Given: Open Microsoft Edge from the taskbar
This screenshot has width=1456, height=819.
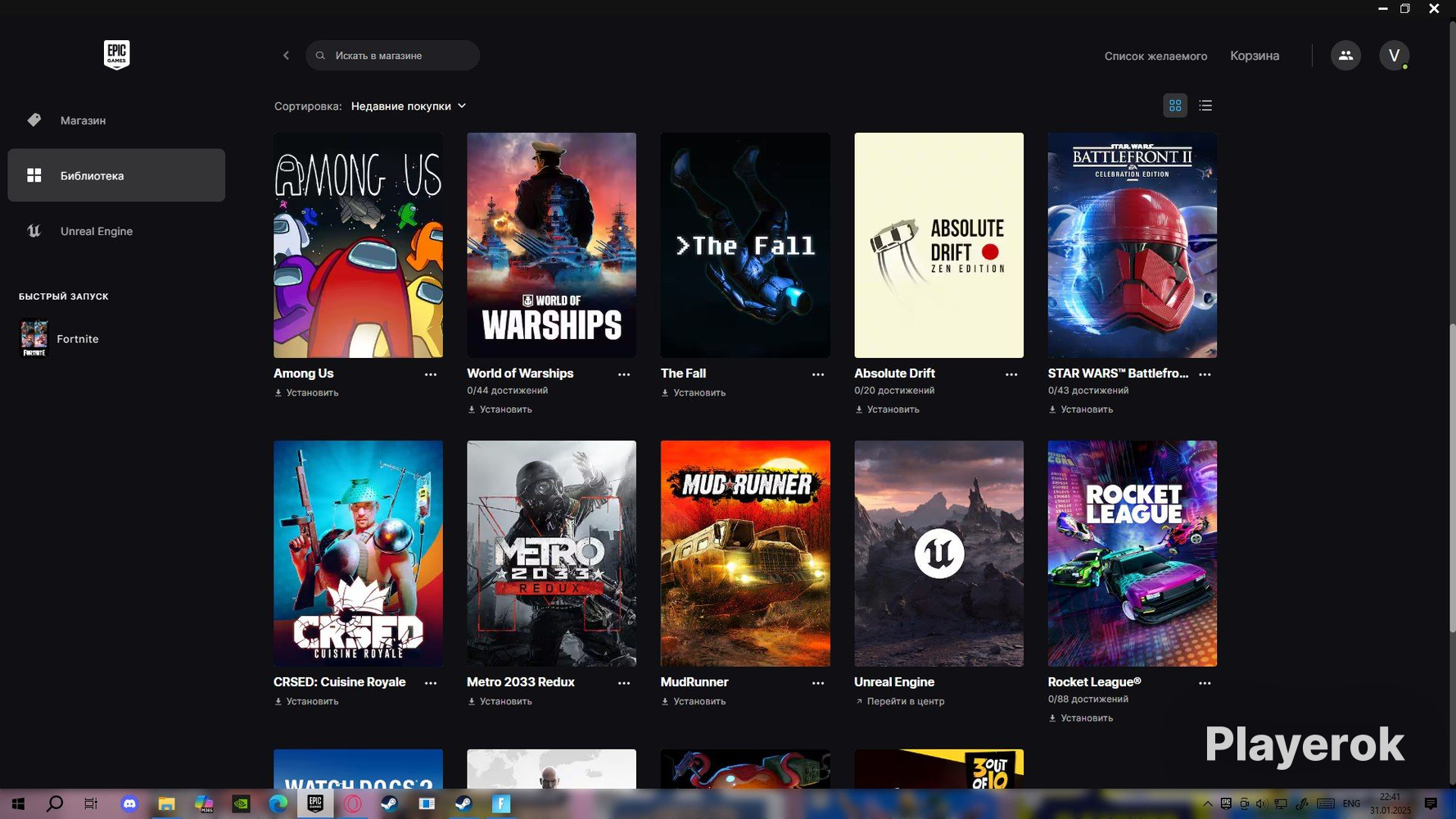Looking at the screenshot, I should (x=278, y=804).
